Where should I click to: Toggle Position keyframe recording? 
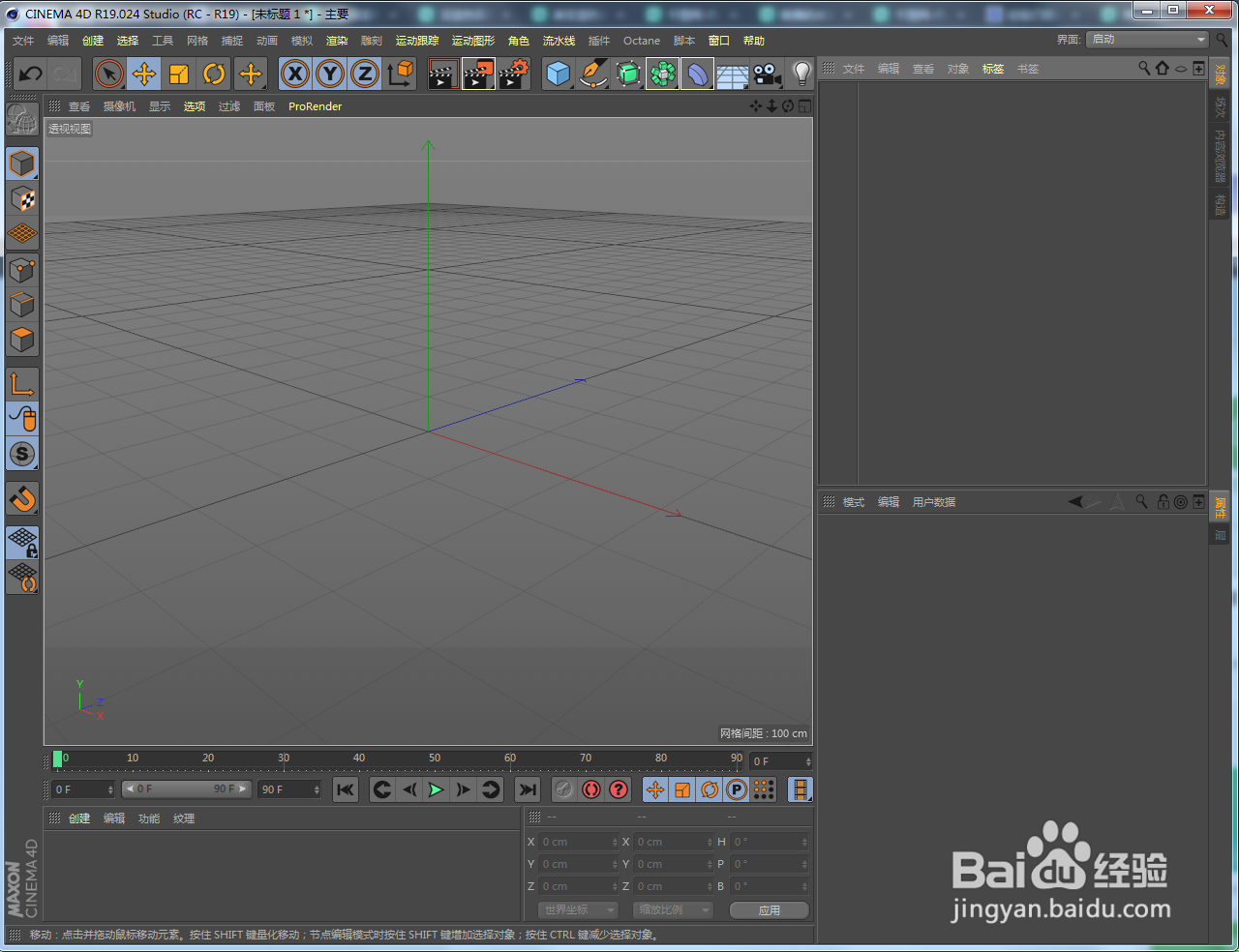[x=655, y=789]
